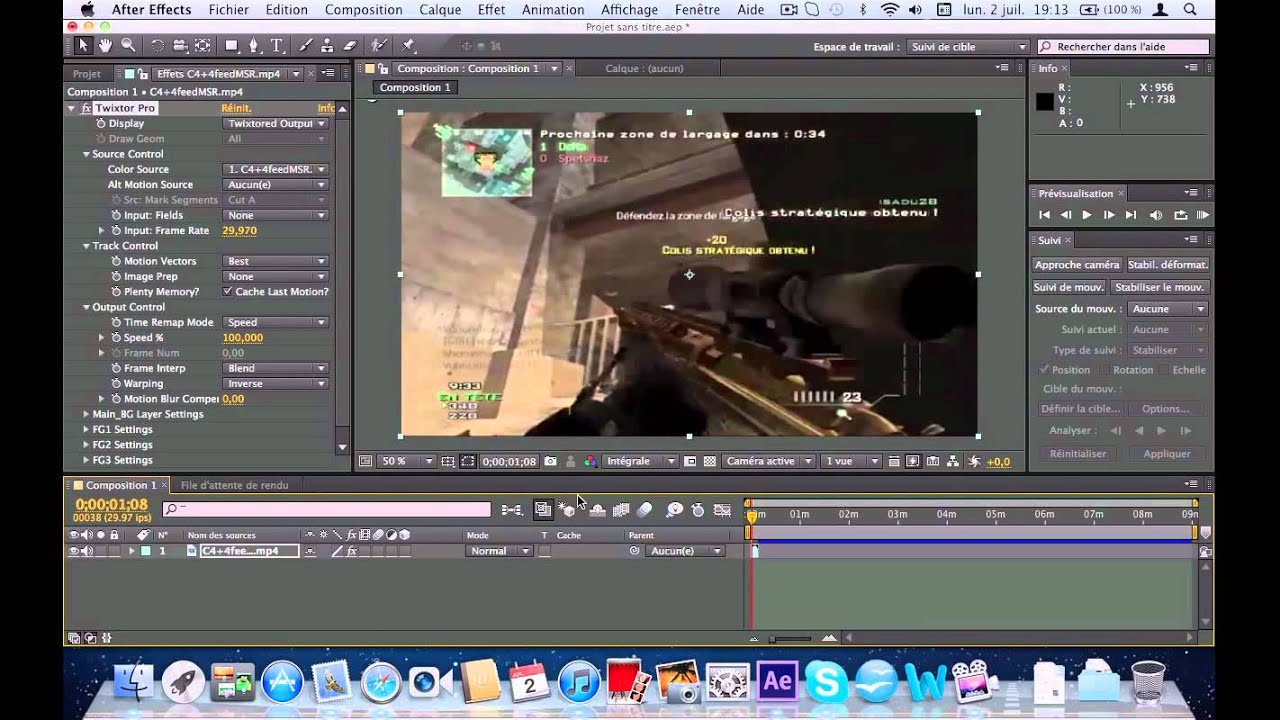Select the Hand tool
Screen dimensions: 1280x720
point(105,45)
